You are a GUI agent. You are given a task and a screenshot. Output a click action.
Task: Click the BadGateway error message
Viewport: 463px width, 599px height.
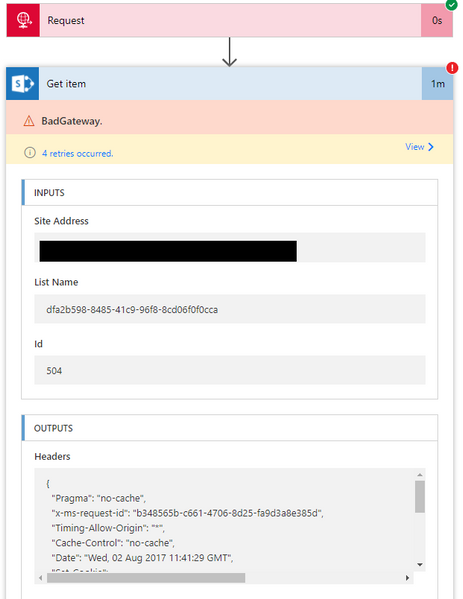[x=72, y=121]
